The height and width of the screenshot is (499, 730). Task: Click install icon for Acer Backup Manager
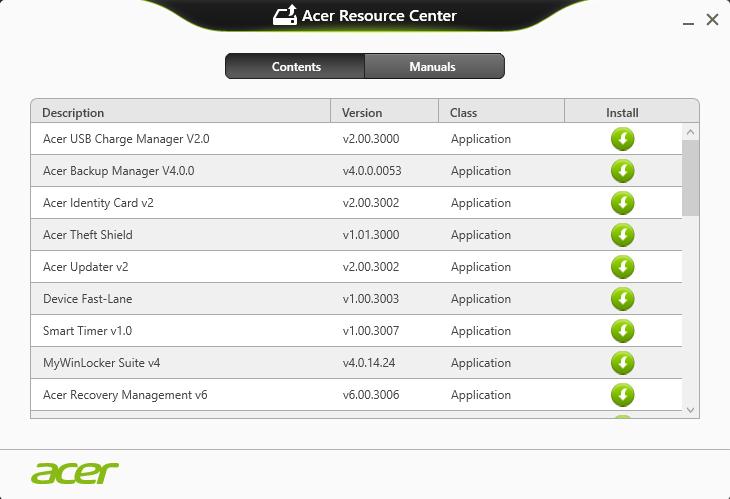point(622,171)
